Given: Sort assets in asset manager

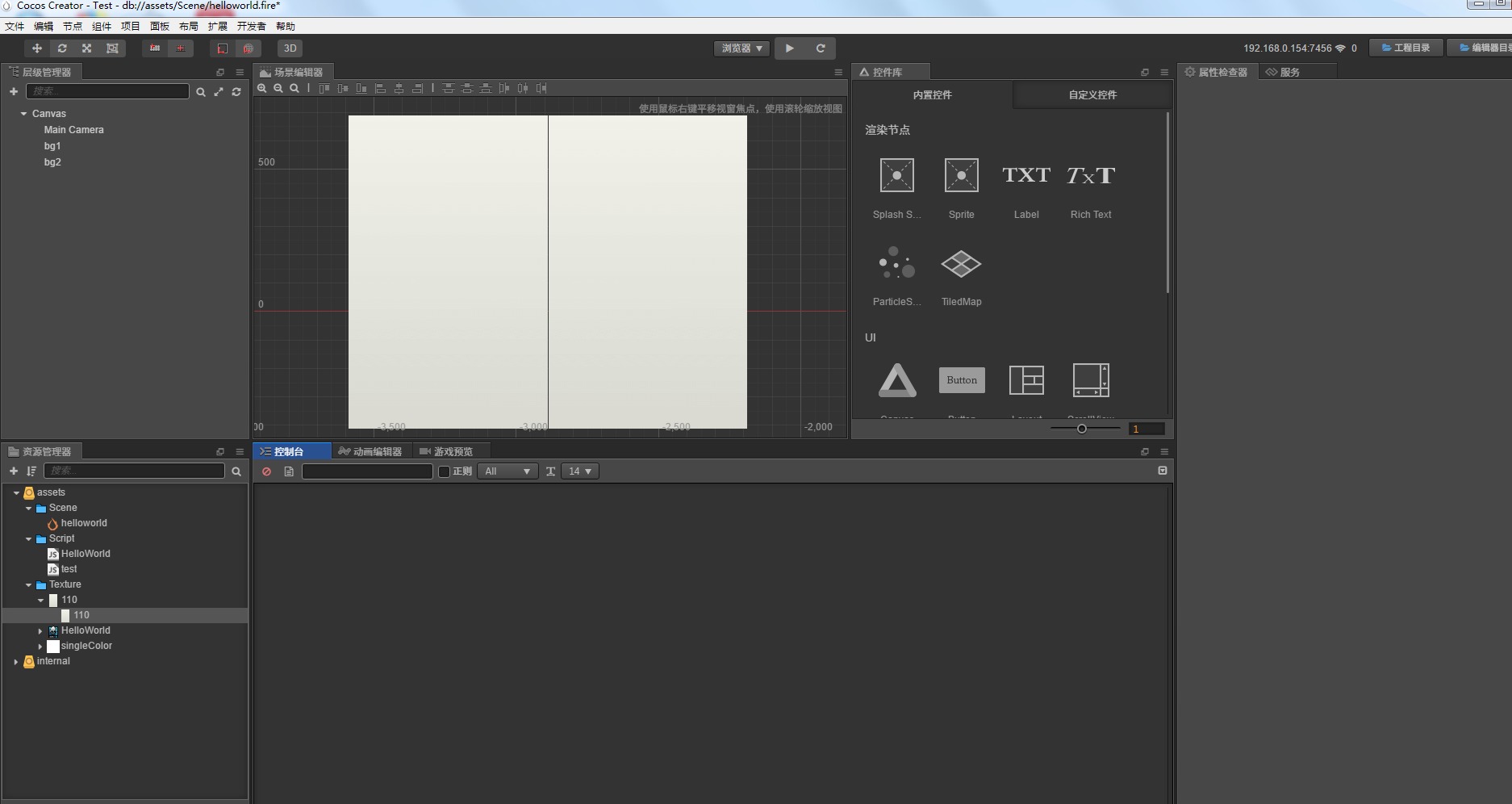Looking at the screenshot, I should click(31, 471).
